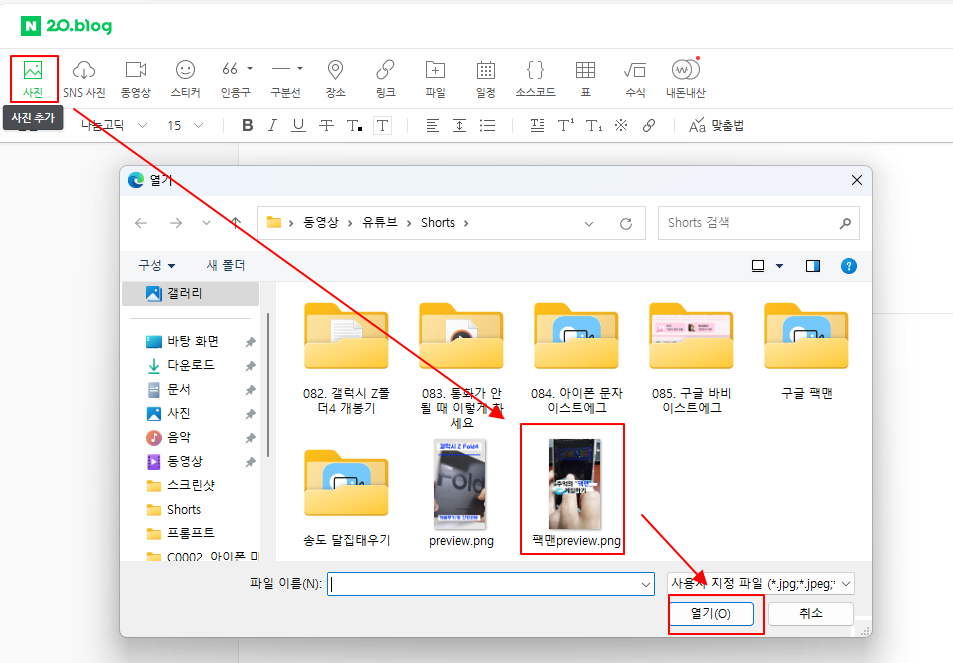Click the 열기(O) open button
This screenshot has height=663, width=953.
(x=711, y=614)
